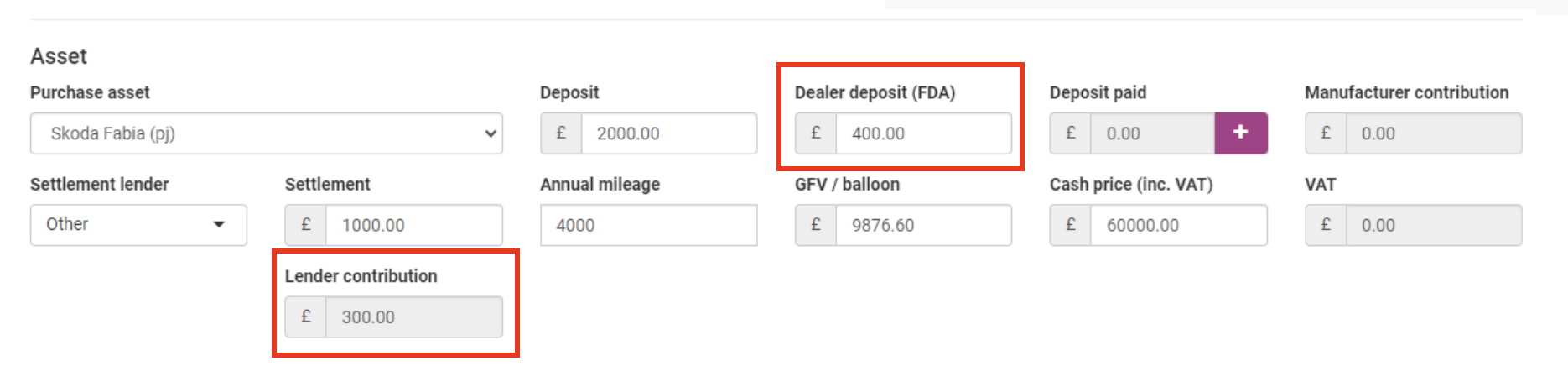Viewport: 1568px width, 366px height.
Task: Open the Purchase asset dropdown
Action: pos(267,133)
